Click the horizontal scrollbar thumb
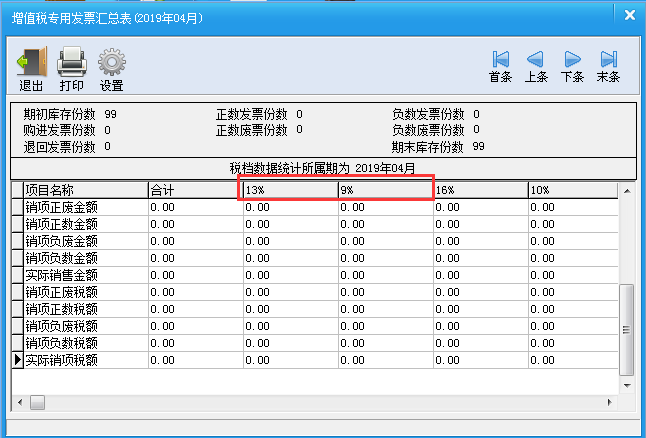The image size is (646, 438). click(37, 402)
